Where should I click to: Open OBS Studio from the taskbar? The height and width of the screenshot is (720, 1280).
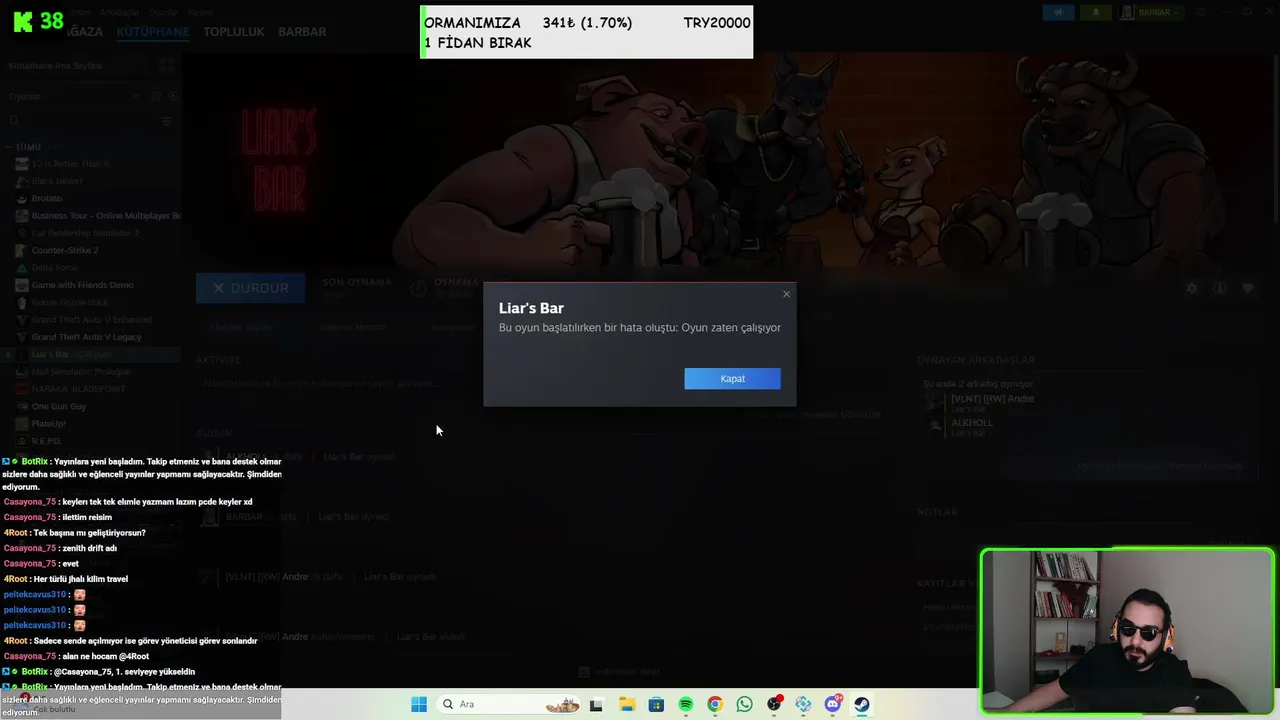point(774,704)
